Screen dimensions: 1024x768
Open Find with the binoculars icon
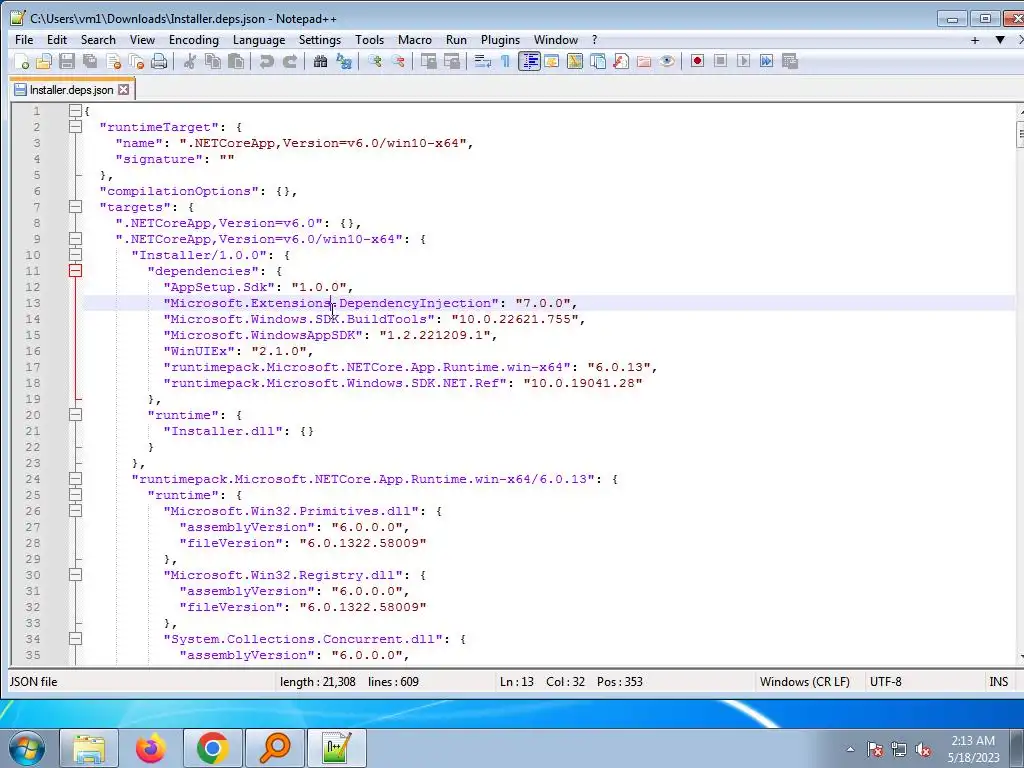[320, 61]
